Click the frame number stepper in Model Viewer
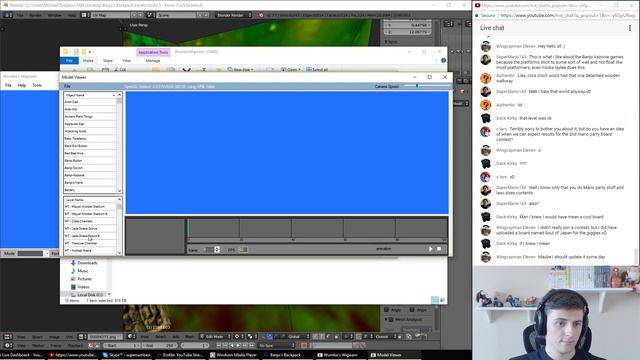Image resolution: width=640 pixels, height=360 pixels. (217, 249)
